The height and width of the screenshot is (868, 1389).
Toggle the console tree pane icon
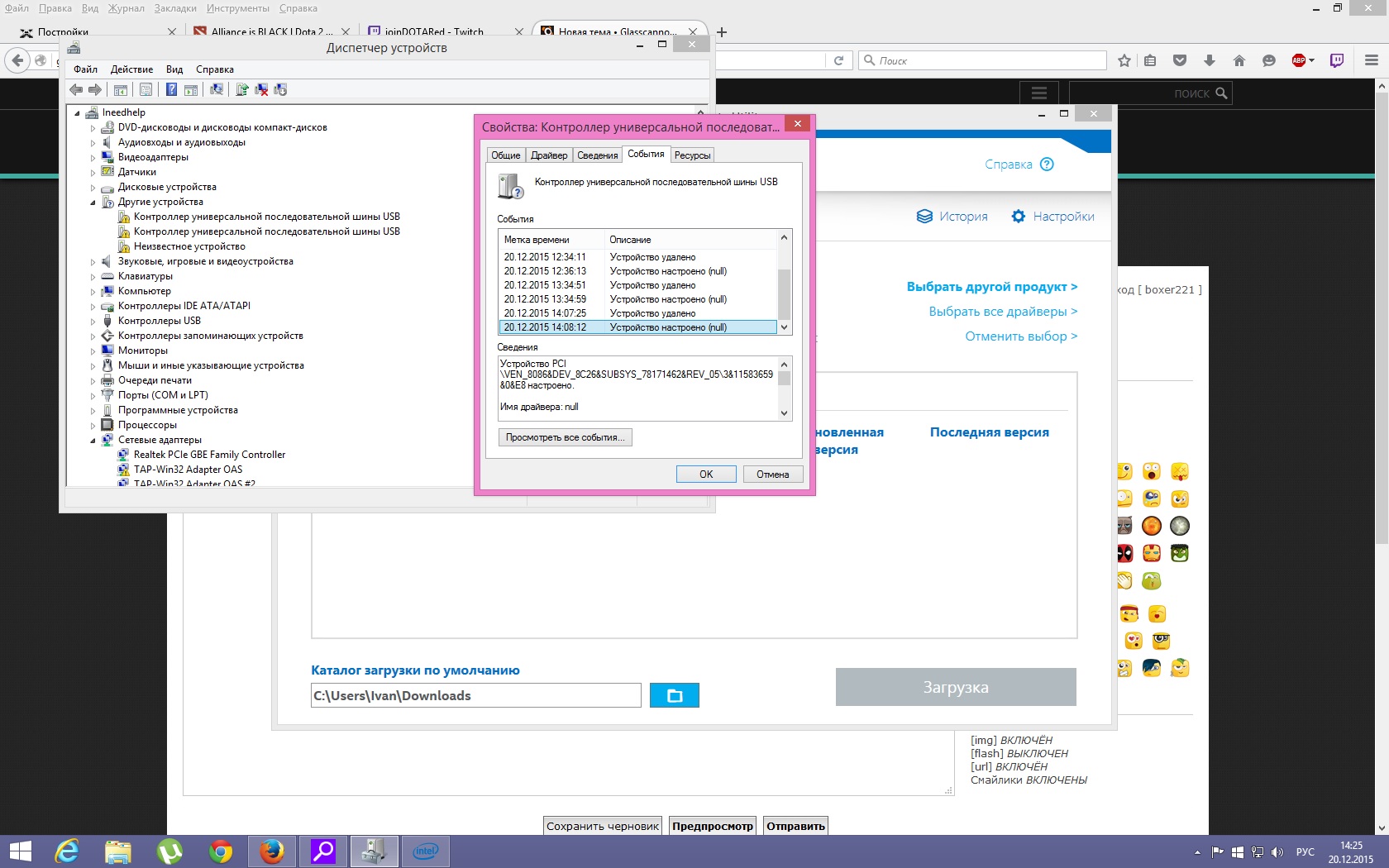pyautogui.click(x=121, y=89)
